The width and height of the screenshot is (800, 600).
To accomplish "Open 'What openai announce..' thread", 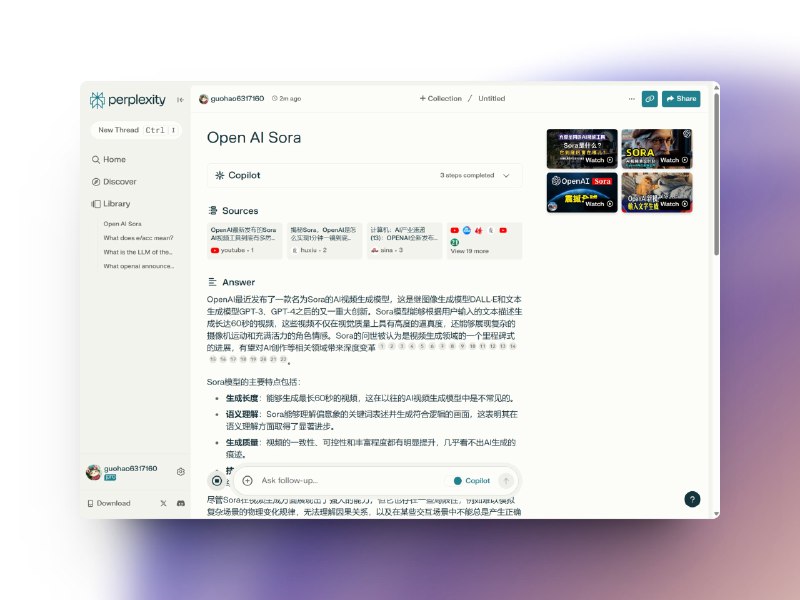I will pos(139,266).
